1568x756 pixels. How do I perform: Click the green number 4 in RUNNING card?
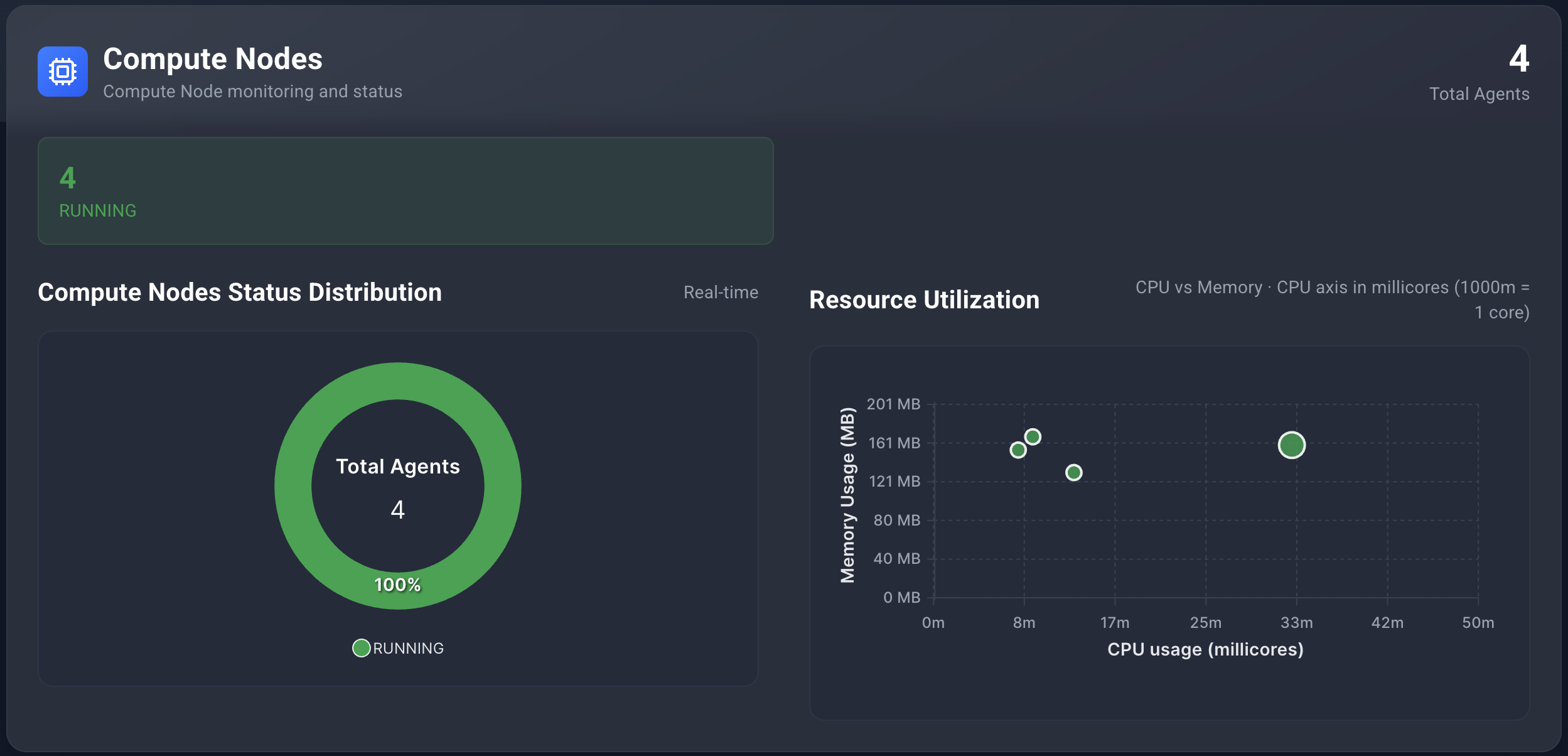tap(68, 178)
